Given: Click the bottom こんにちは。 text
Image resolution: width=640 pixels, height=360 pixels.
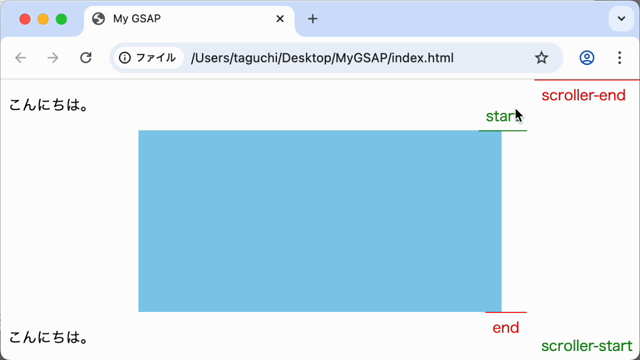Looking at the screenshot, I should point(49,337).
